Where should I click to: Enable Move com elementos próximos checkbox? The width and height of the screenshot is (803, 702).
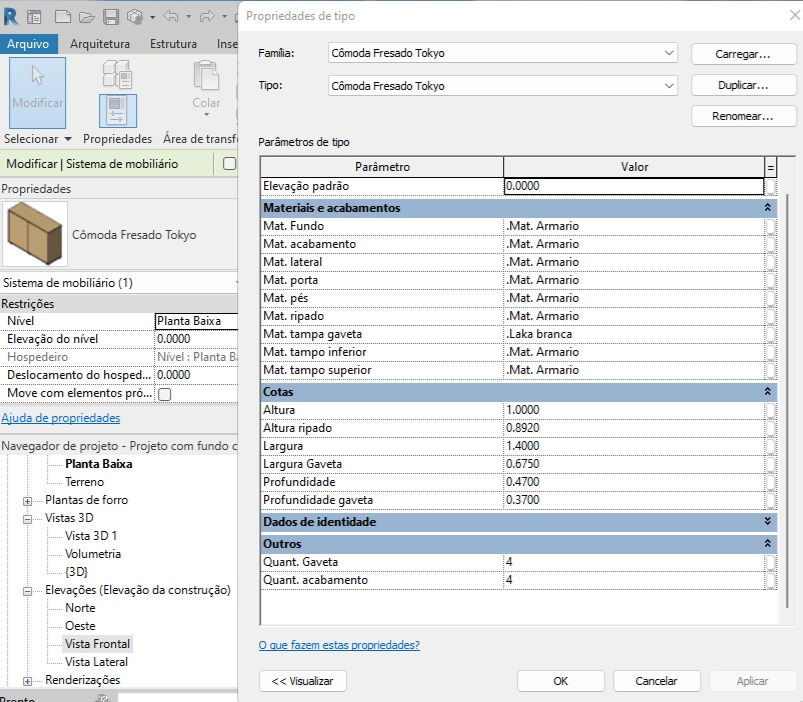point(164,394)
